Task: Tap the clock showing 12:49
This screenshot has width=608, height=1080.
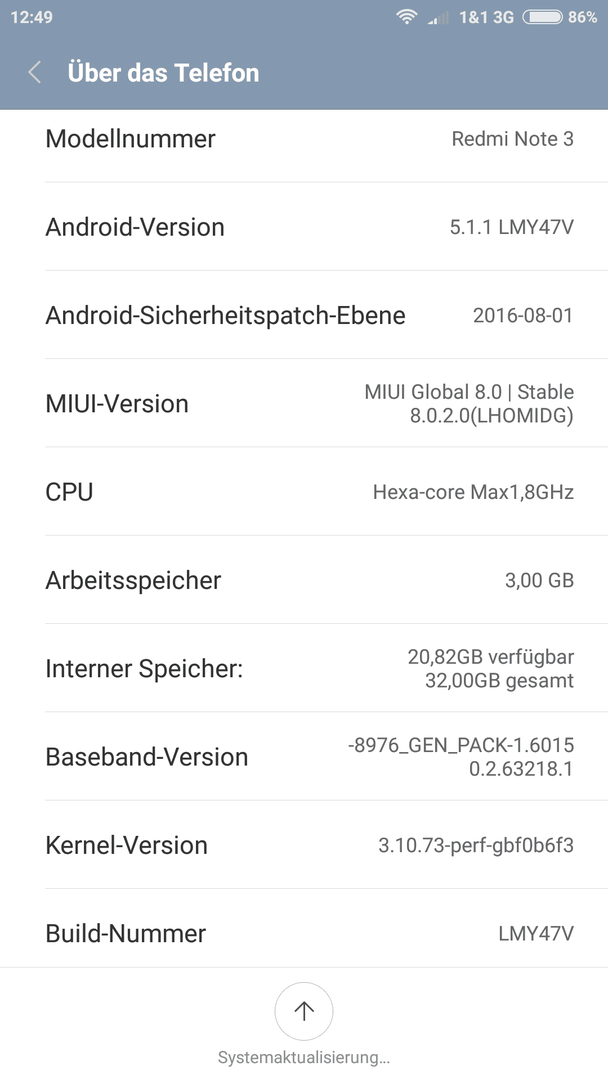Action: click(32, 17)
